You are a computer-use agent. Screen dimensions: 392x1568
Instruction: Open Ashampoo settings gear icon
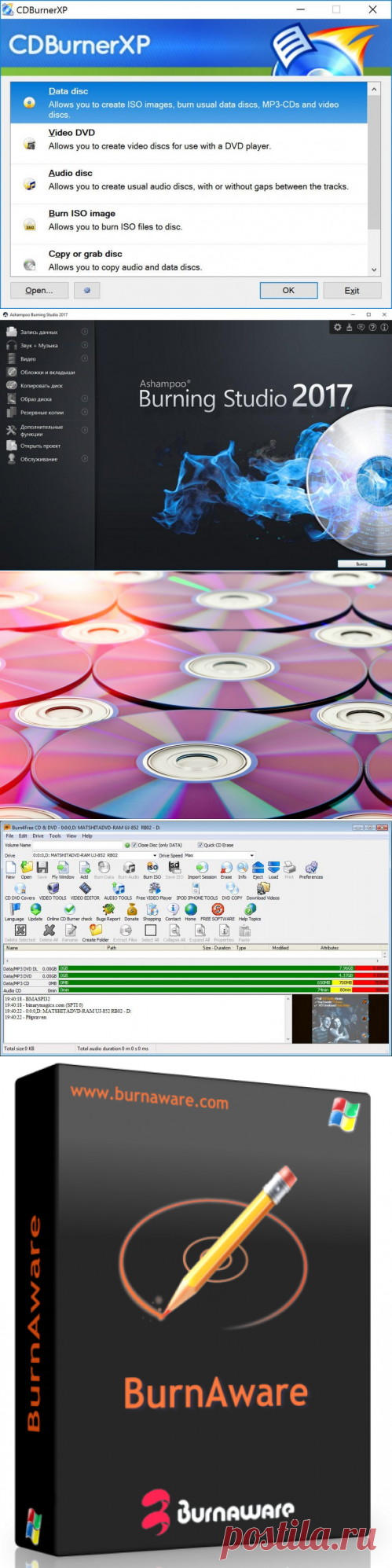[x=338, y=327]
